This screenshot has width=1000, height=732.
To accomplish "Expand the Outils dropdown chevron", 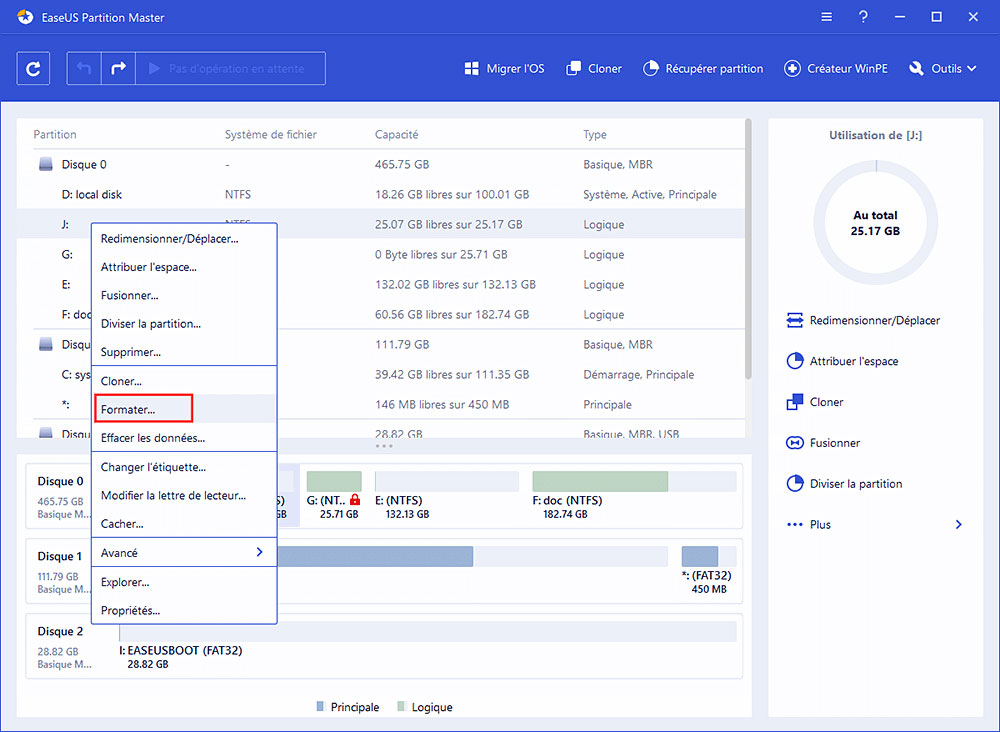I will (971, 68).
